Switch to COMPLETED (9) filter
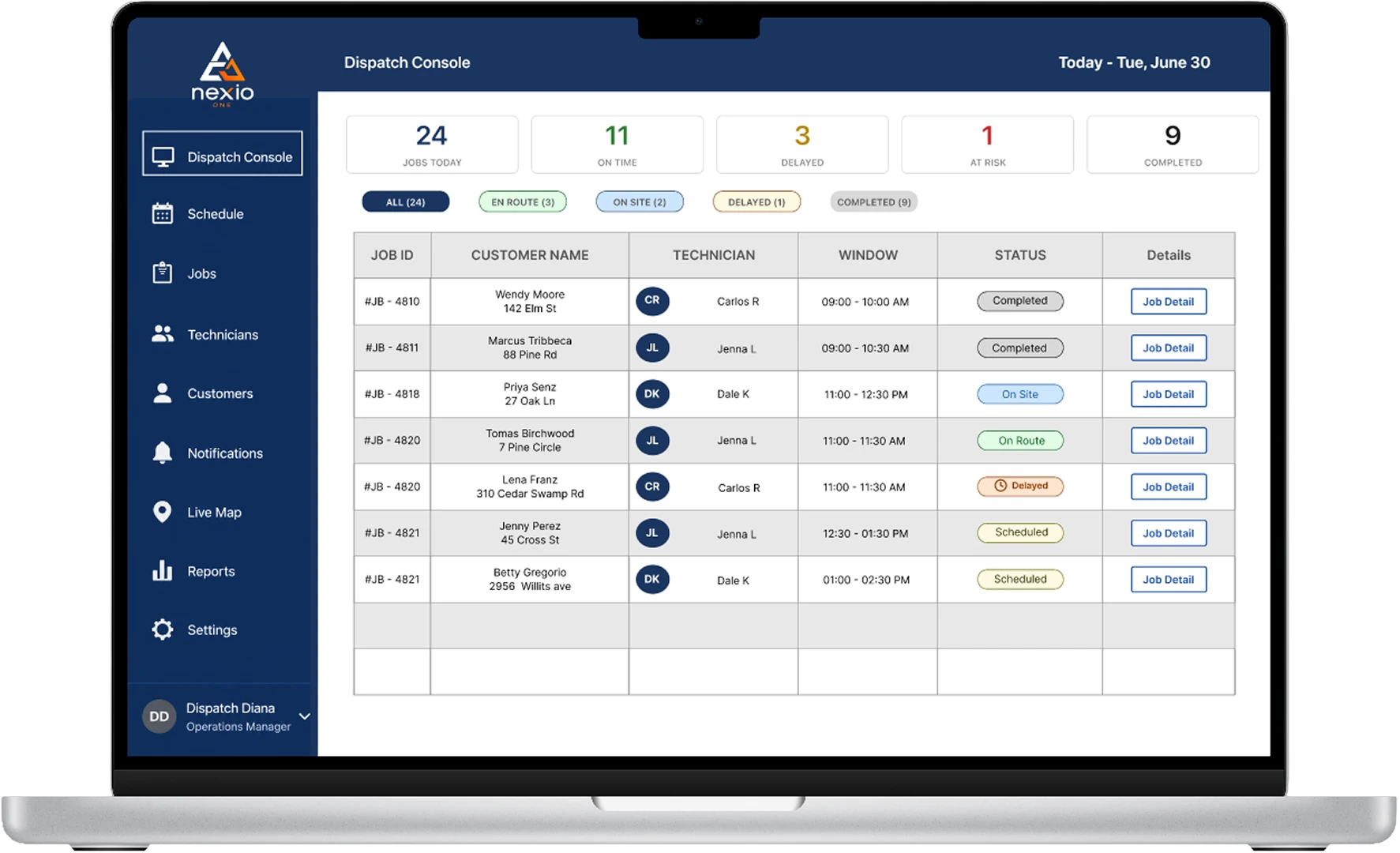The height and width of the screenshot is (853, 1400). point(873,202)
